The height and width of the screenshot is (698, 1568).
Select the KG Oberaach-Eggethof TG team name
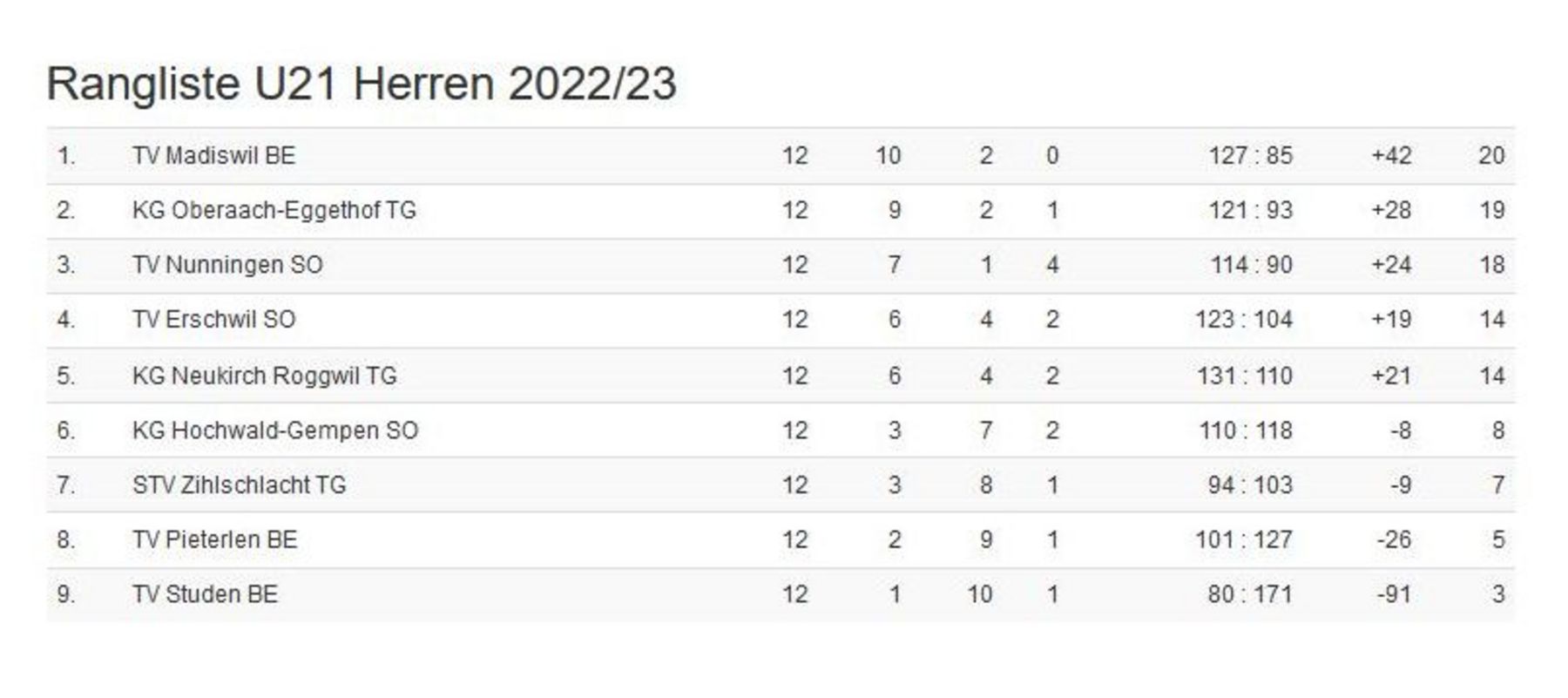click(x=274, y=211)
